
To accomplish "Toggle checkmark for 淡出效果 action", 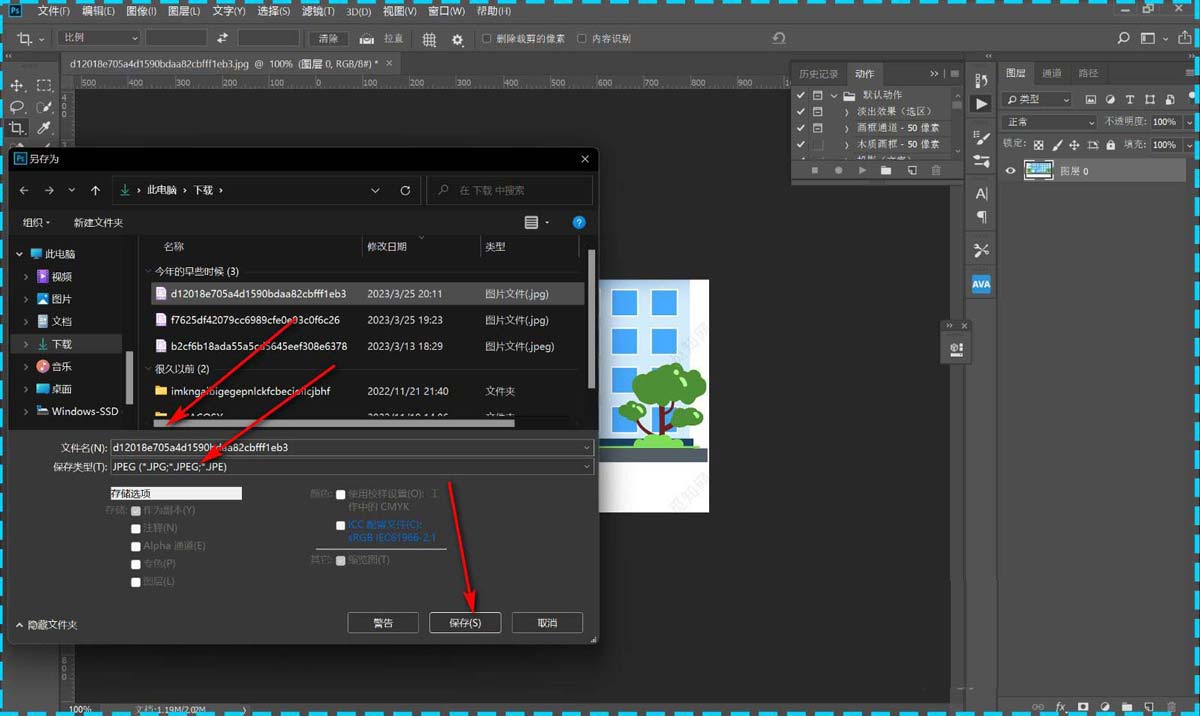I will (x=800, y=112).
